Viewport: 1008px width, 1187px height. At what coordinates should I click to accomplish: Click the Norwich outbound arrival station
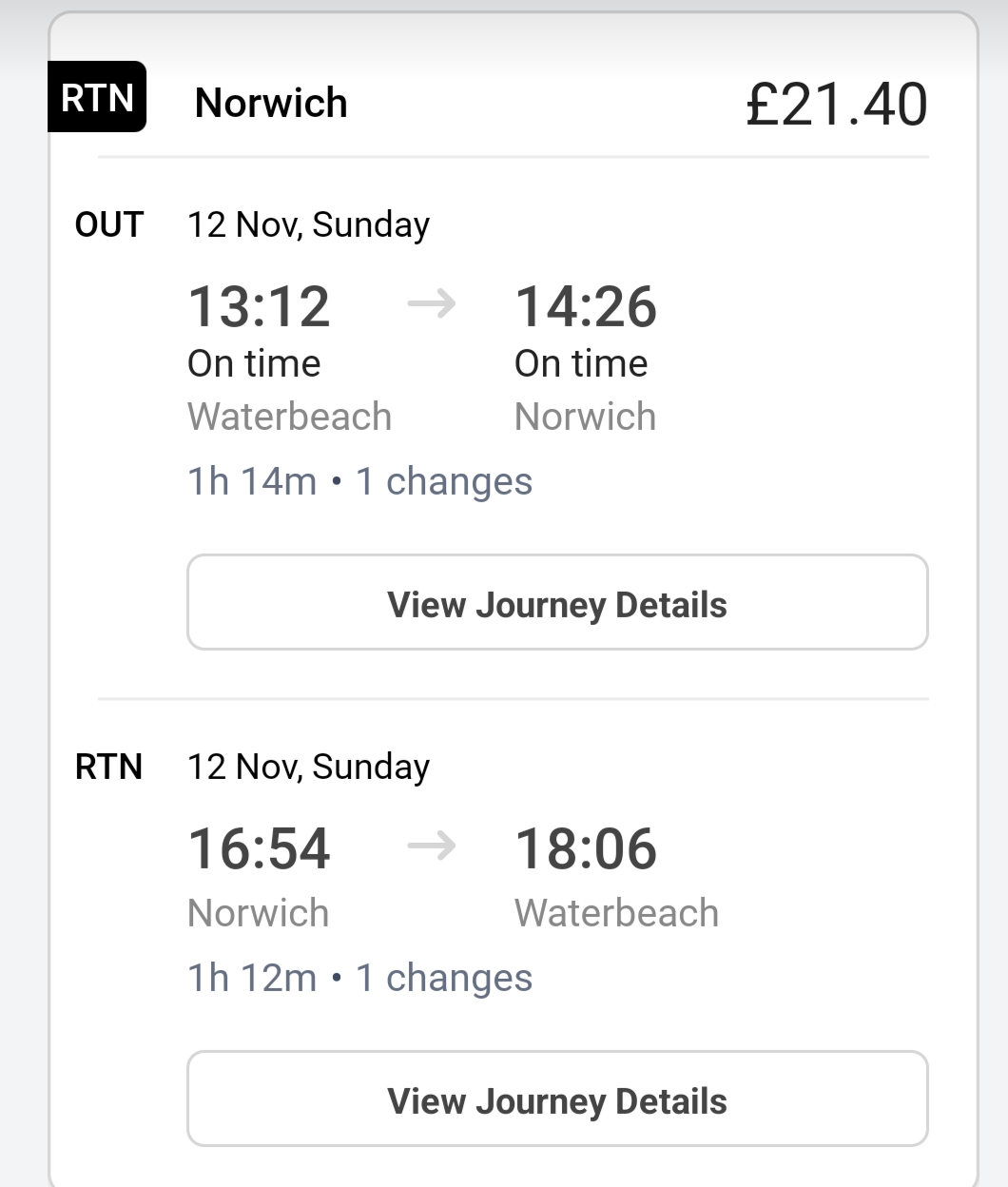click(585, 417)
